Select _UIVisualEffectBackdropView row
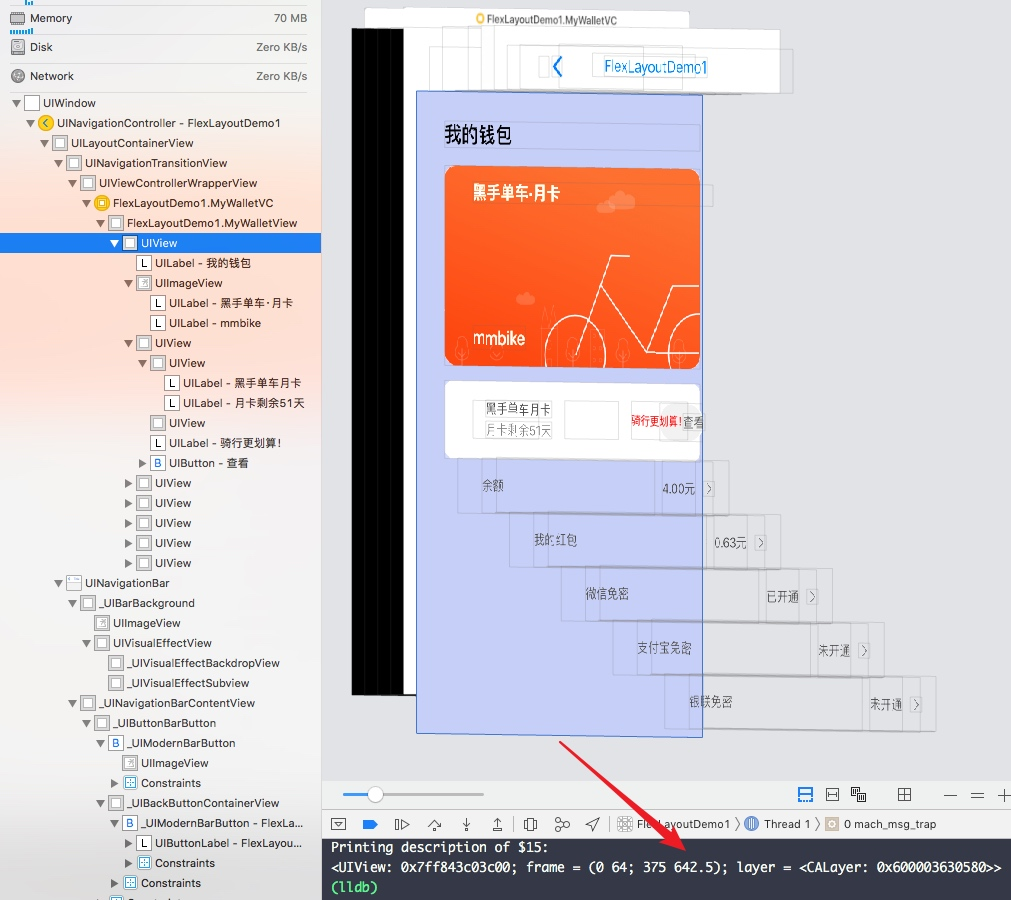Image resolution: width=1011 pixels, height=900 pixels. pyautogui.click(x=161, y=663)
